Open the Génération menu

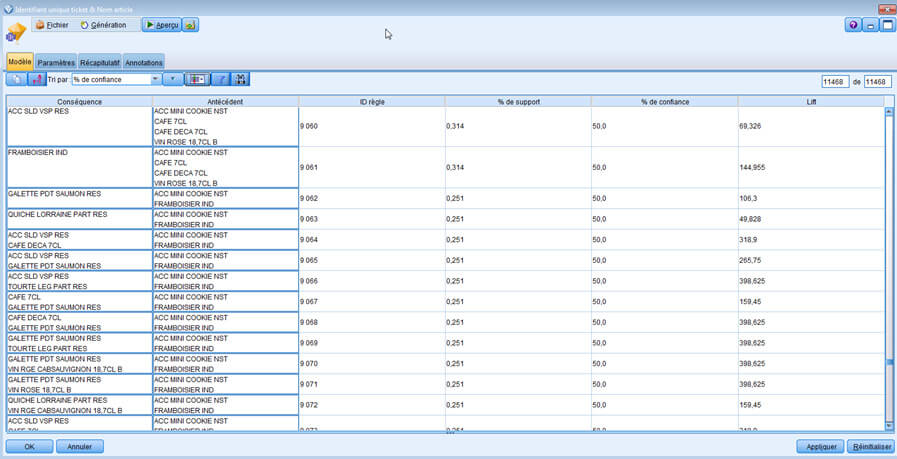103,25
